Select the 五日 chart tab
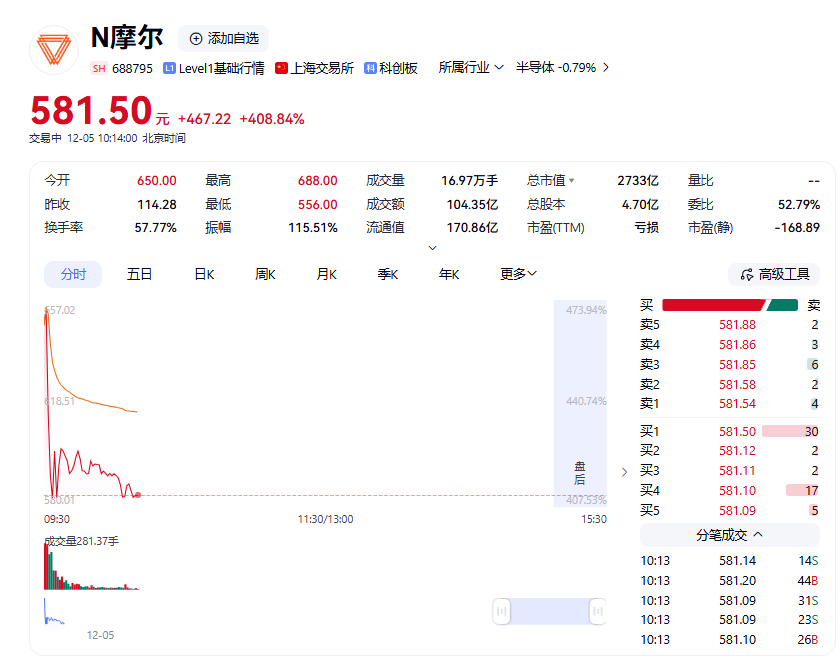This screenshot has height=664, width=838. tap(139, 274)
